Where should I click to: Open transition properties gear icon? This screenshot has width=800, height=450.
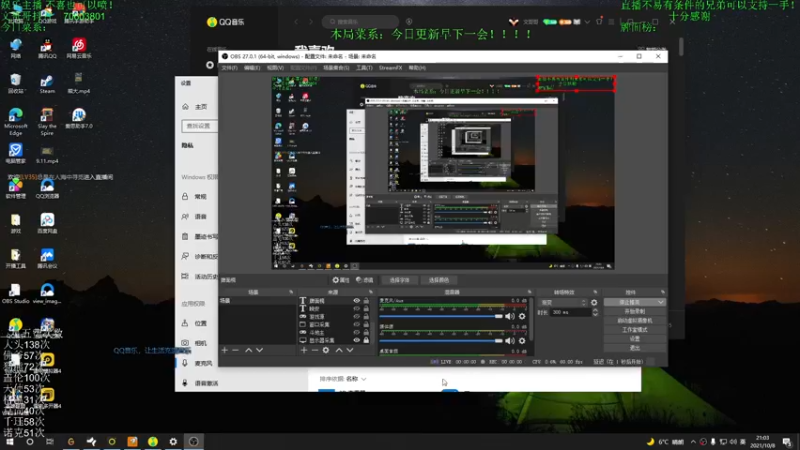(x=594, y=303)
